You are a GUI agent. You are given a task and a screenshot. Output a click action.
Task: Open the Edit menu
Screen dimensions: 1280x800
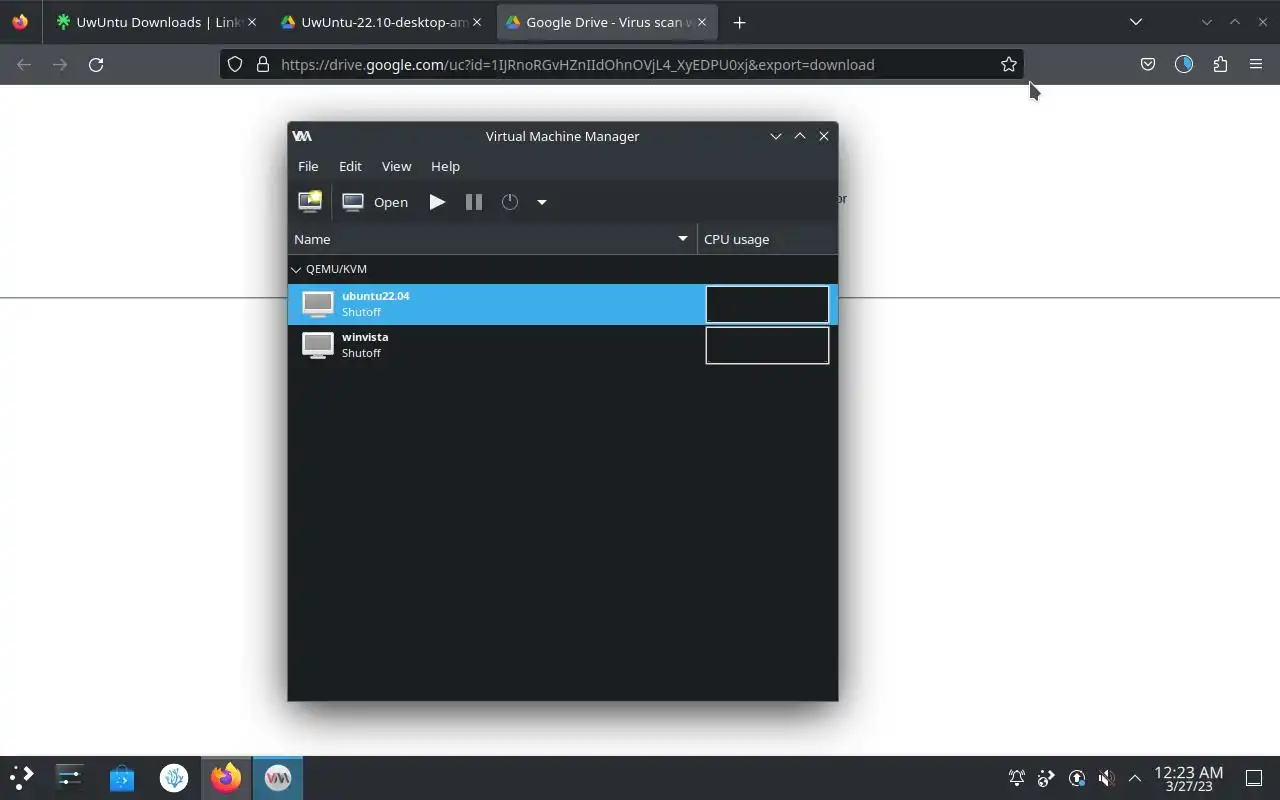(x=350, y=166)
